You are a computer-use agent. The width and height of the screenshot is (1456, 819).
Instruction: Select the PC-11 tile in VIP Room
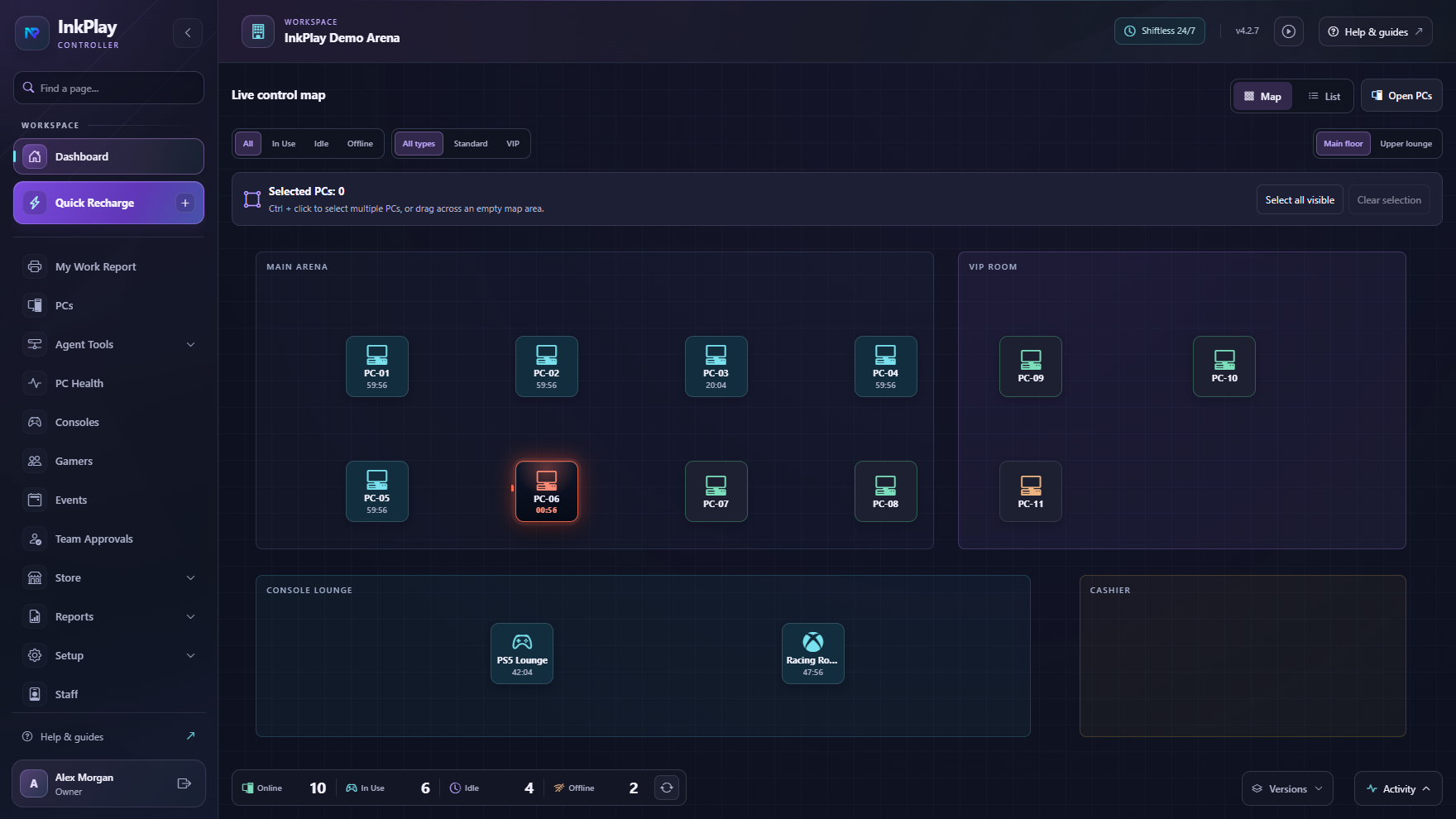(1031, 491)
